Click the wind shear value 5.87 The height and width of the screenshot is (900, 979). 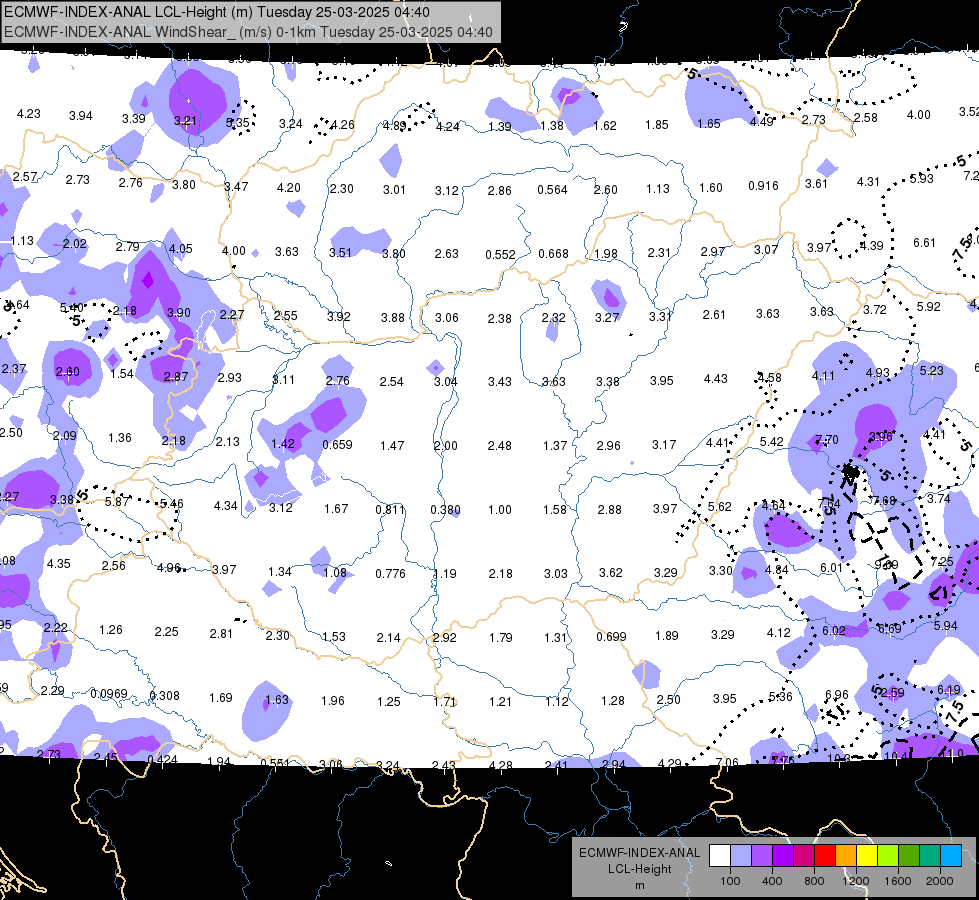(117, 502)
